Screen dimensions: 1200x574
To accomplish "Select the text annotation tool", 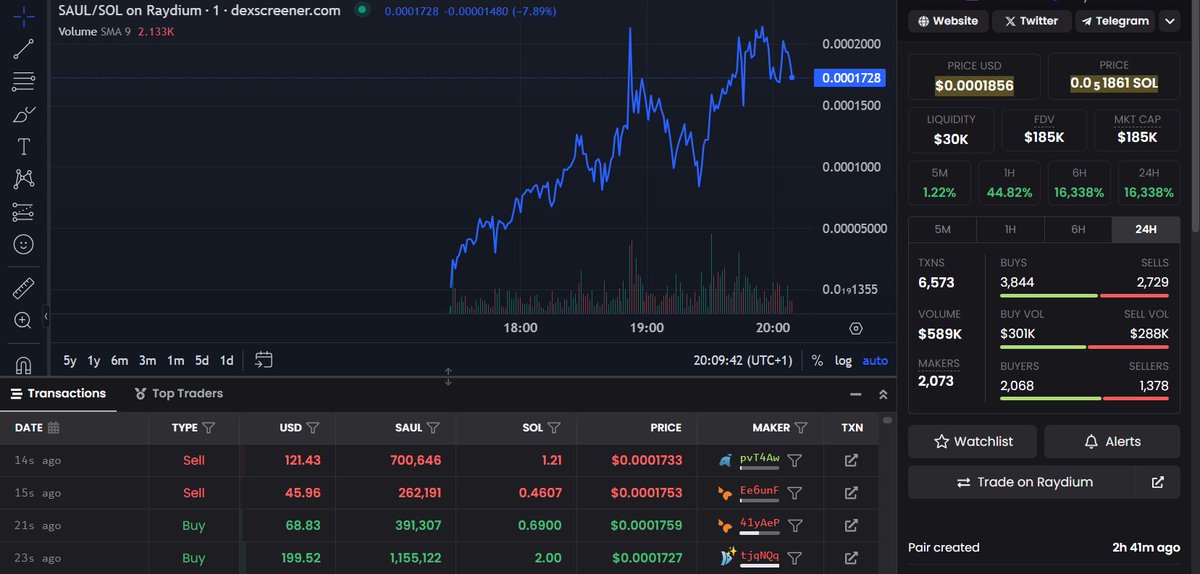I will tap(23, 146).
